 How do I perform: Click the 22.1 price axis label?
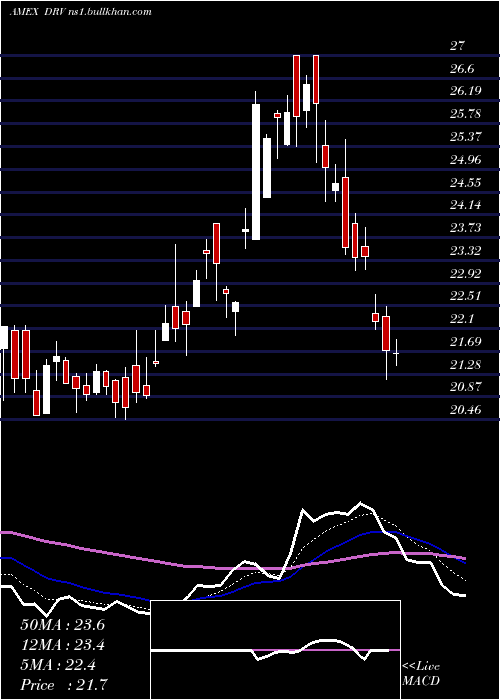click(x=462, y=319)
